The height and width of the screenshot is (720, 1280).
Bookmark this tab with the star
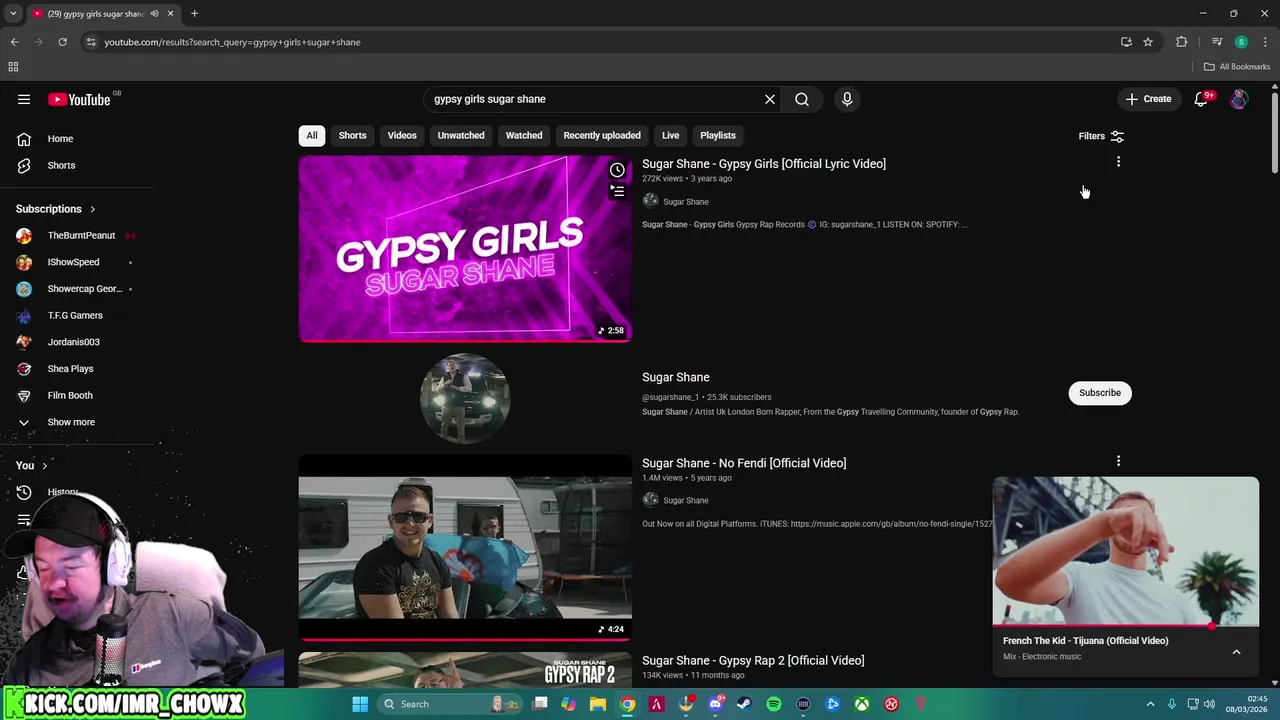click(x=1148, y=42)
